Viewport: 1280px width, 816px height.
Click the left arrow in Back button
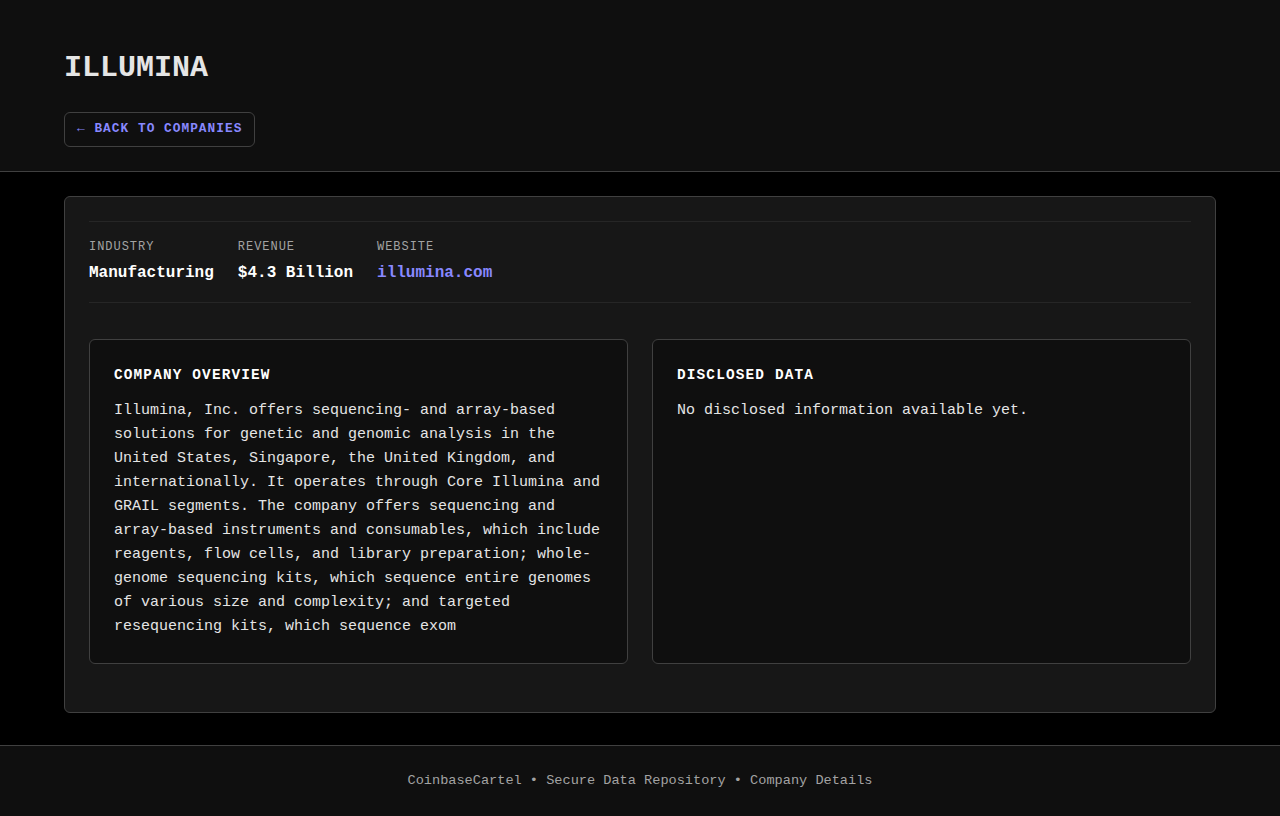tap(81, 129)
